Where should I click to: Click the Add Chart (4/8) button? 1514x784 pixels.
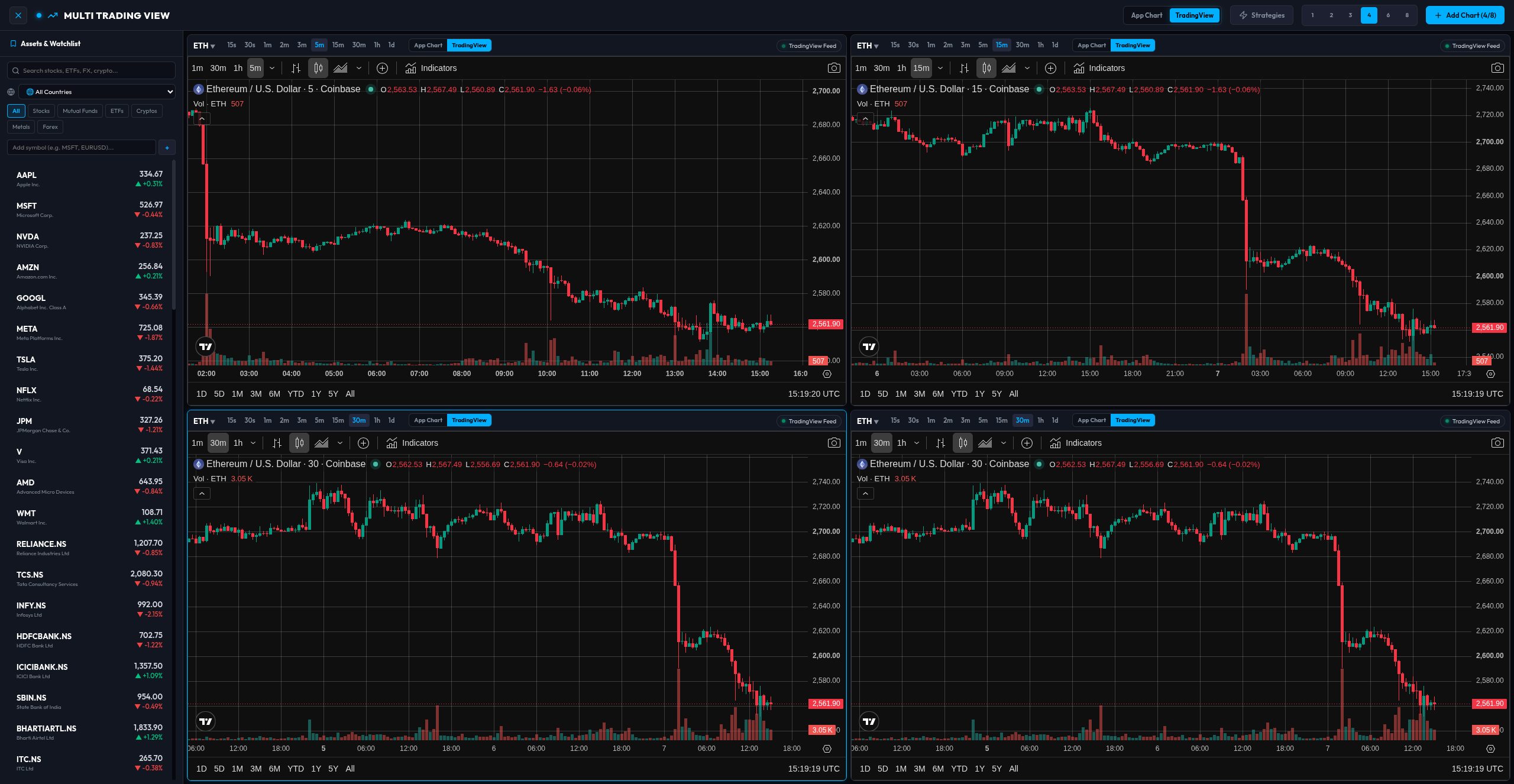point(1466,15)
